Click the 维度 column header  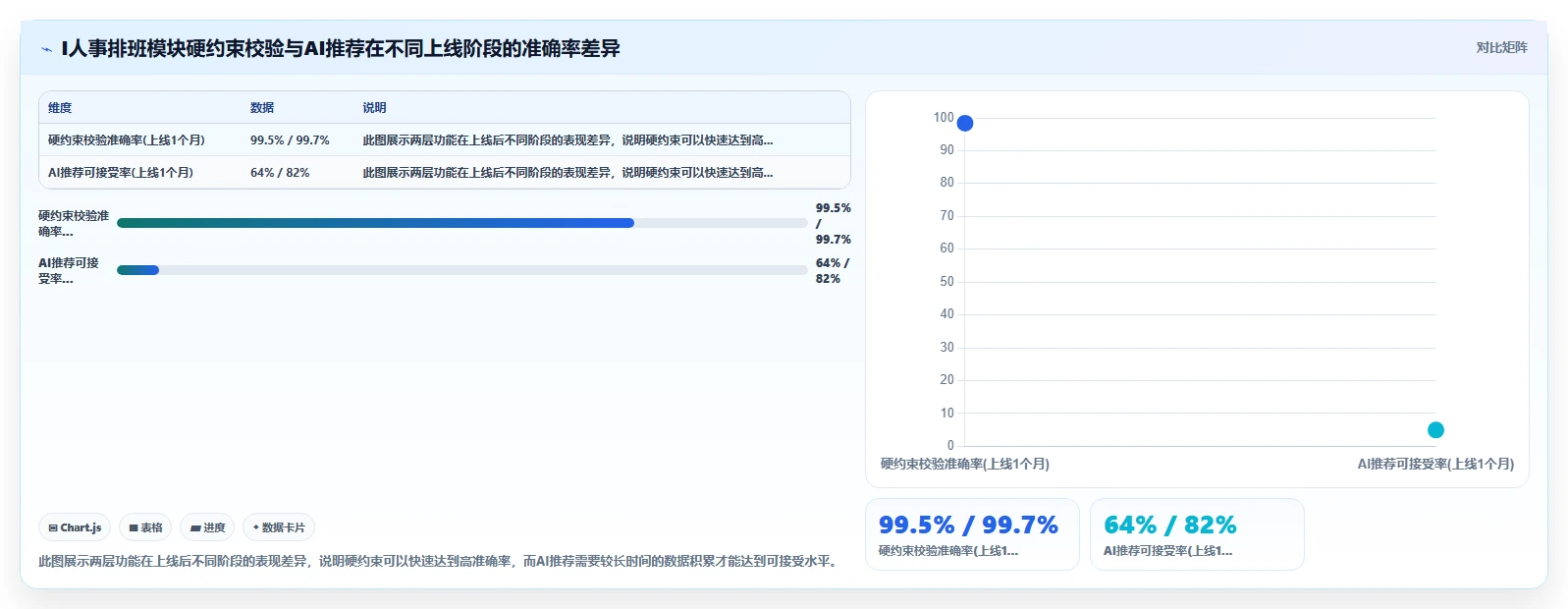click(60, 108)
